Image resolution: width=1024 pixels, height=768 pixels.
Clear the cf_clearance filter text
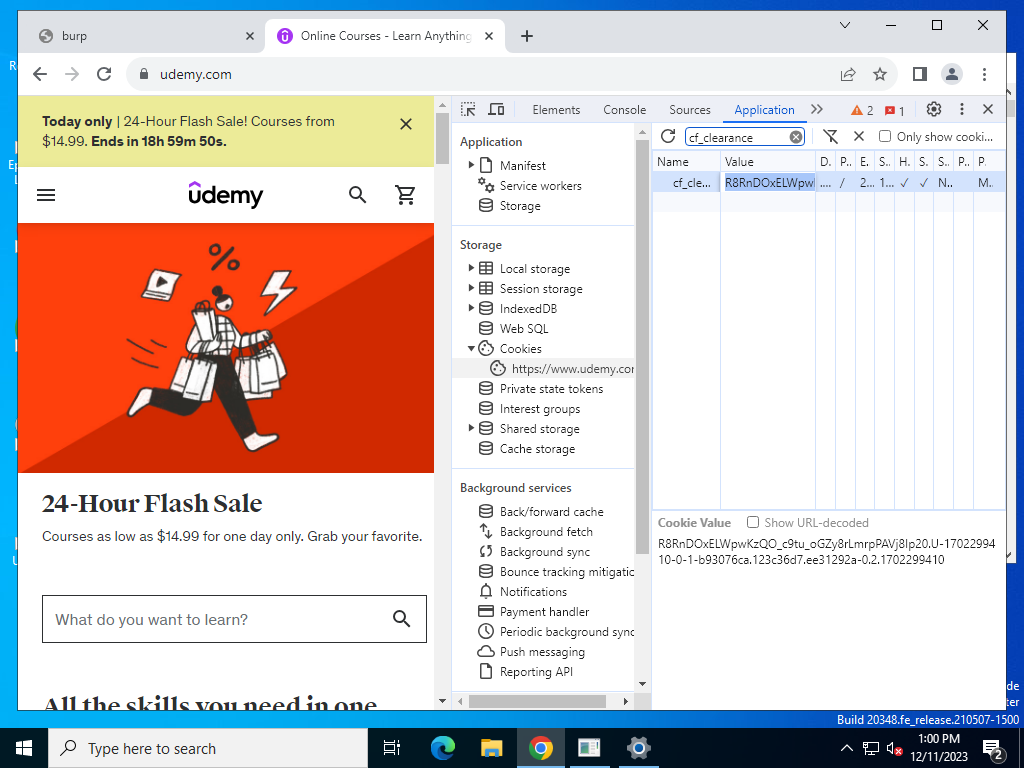click(795, 137)
